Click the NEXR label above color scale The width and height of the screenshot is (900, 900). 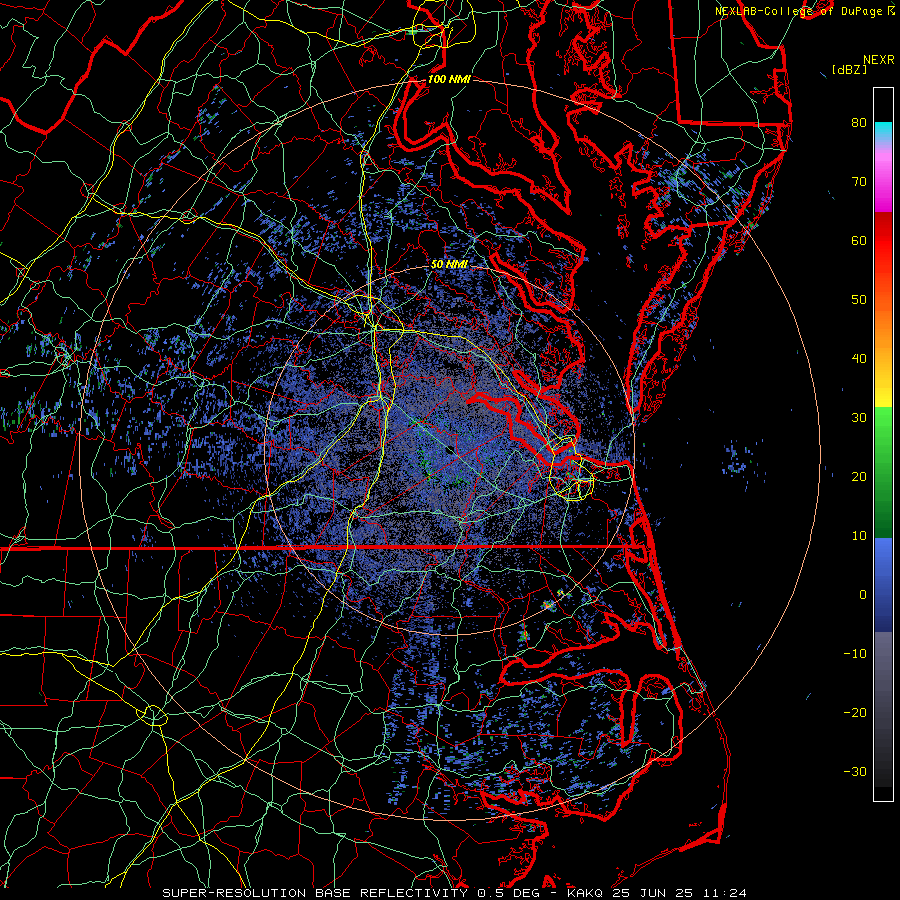click(x=879, y=60)
